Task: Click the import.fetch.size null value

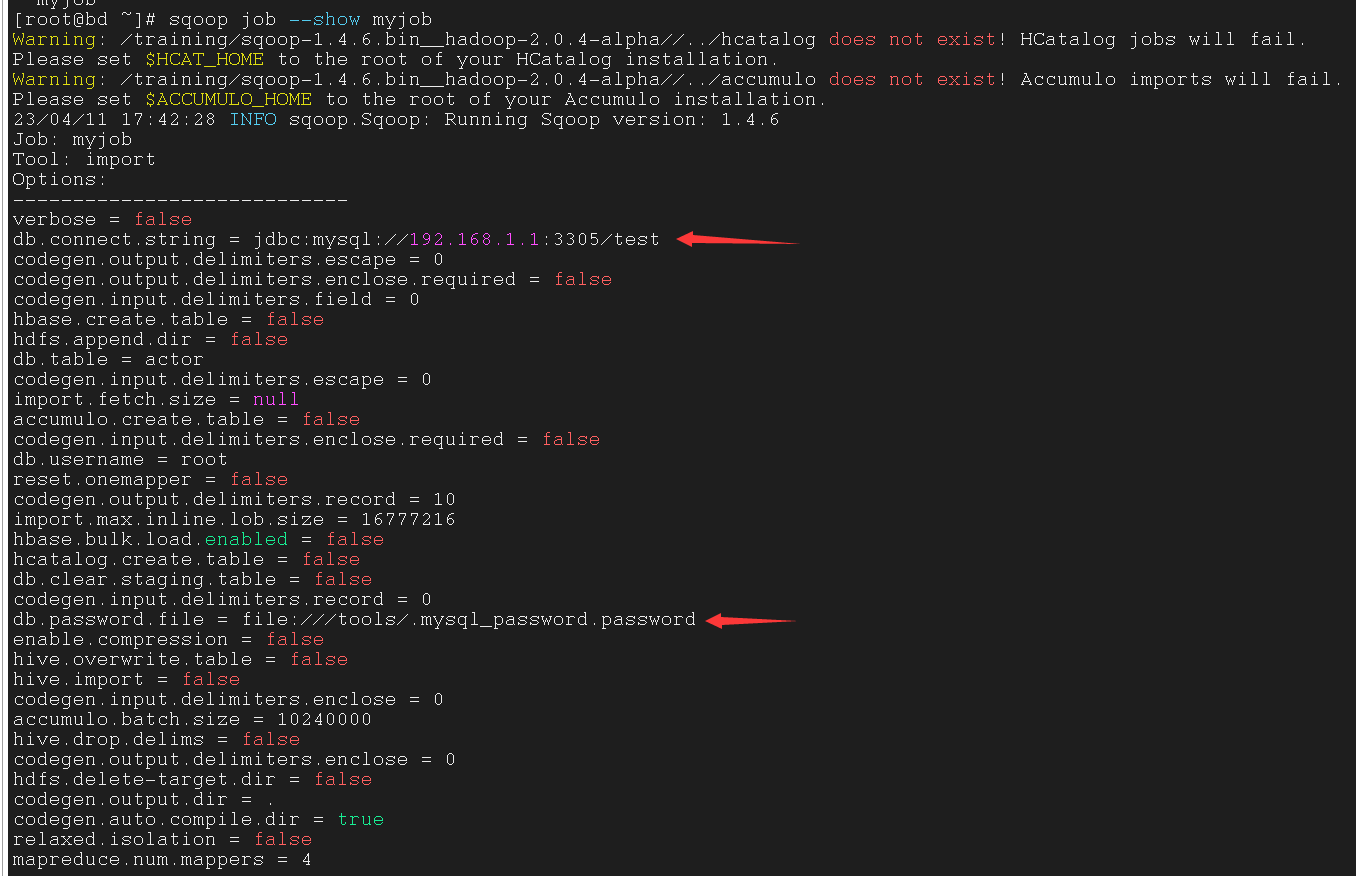Action: 276,400
